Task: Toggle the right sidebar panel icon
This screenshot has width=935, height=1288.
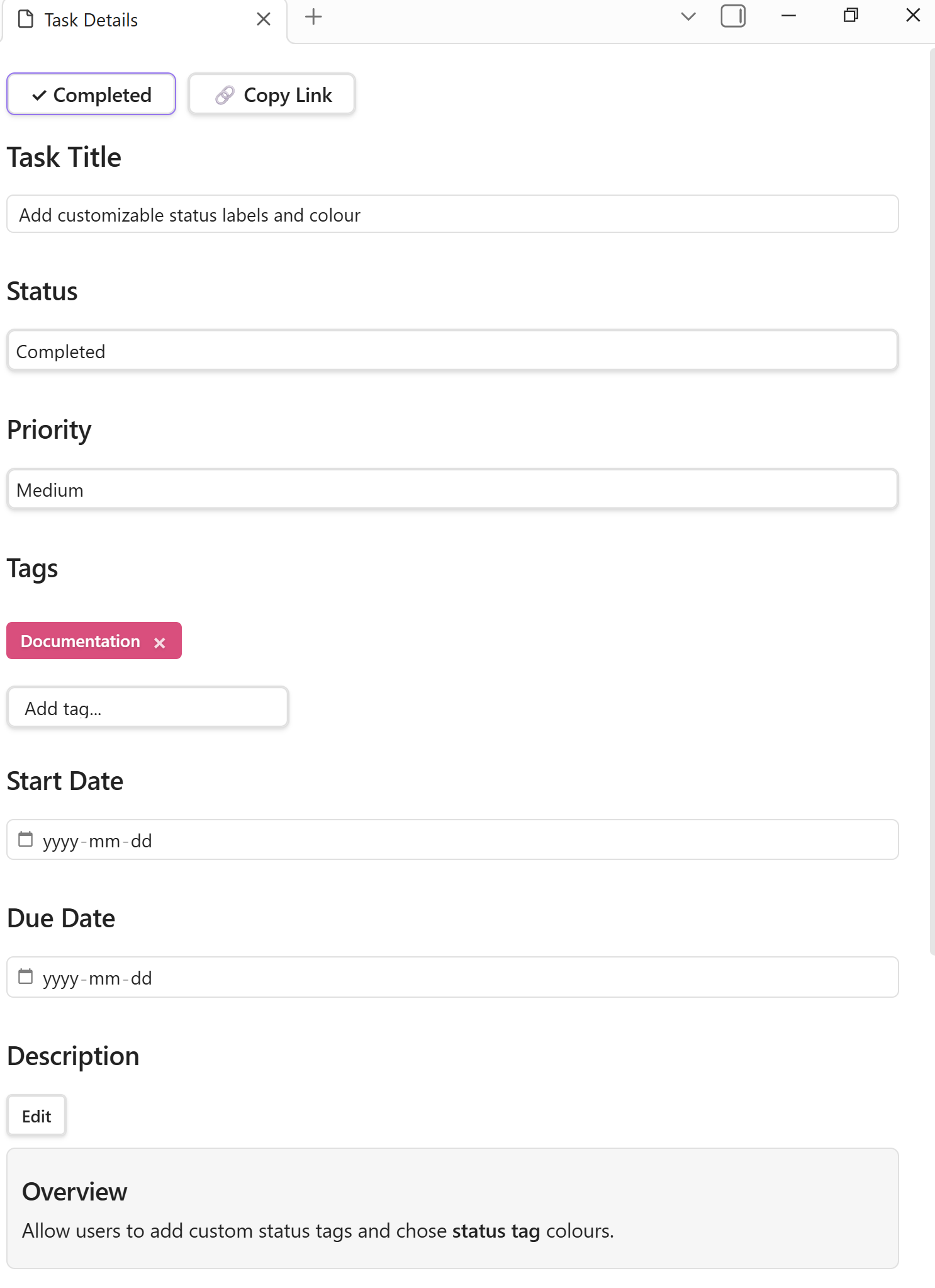Action: [x=733, y=16]
